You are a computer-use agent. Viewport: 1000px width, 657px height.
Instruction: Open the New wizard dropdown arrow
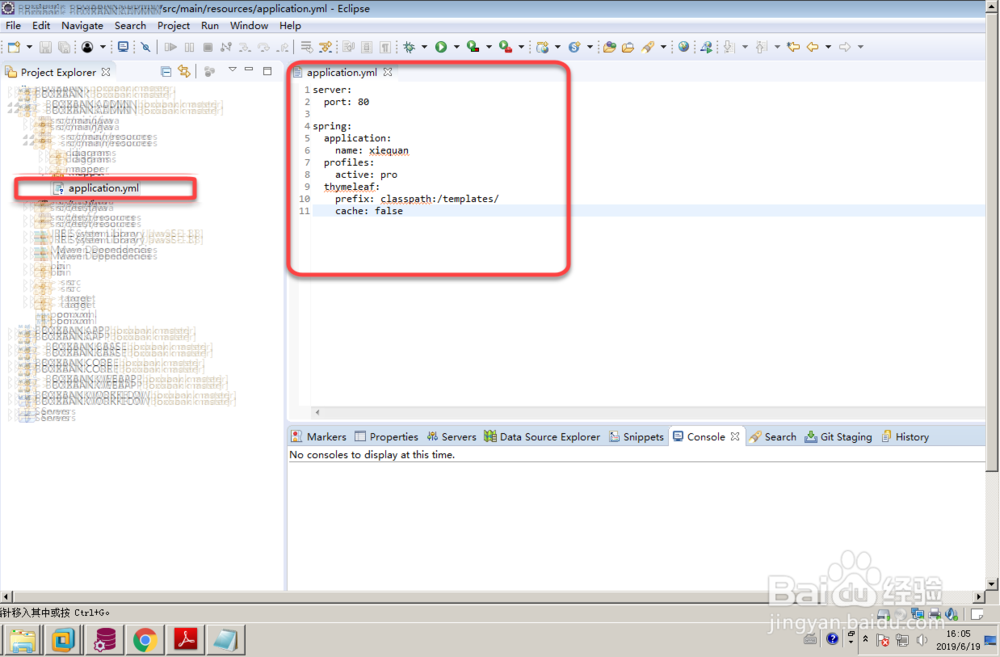[30, 47]
